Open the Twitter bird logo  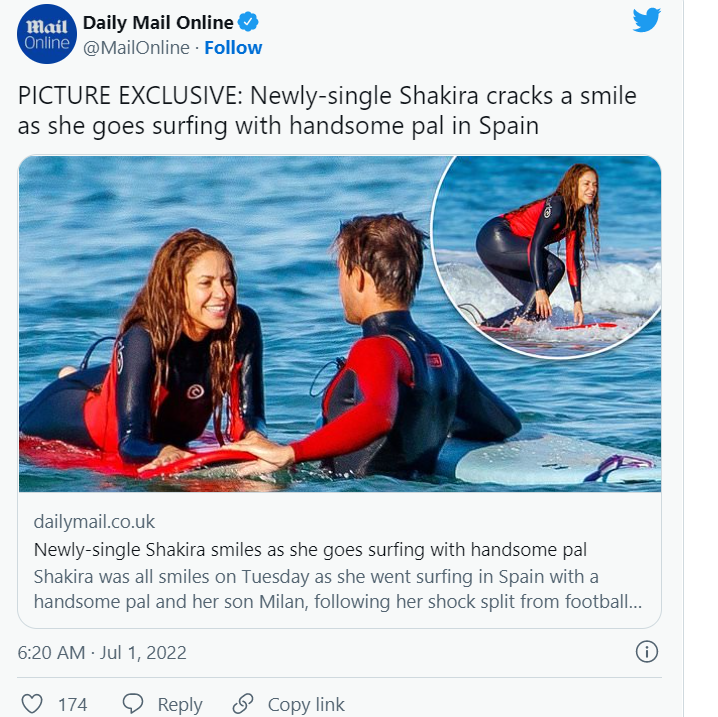tap(647, 20)
